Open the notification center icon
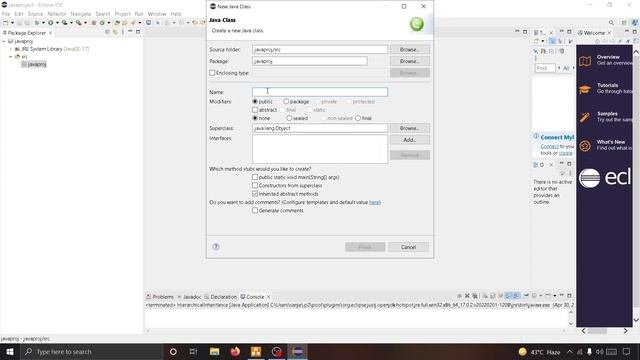Viewport: 640px width, 360px height. (x=627, y=351)
